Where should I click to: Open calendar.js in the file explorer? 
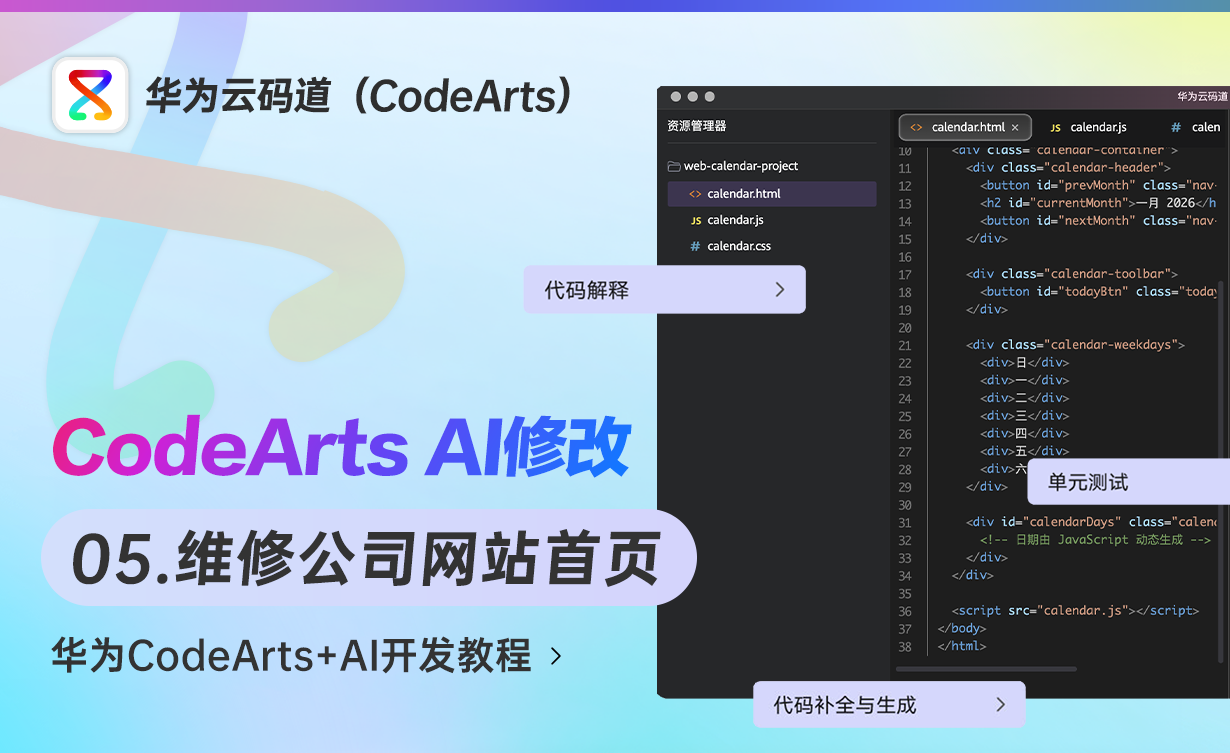[x=772, y=220]
